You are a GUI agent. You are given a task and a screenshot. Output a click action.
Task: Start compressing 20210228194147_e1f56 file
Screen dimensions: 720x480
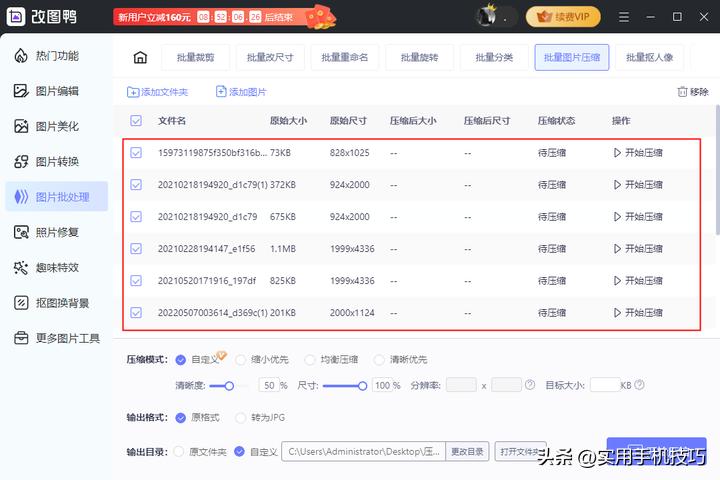(x=638, y=248)
